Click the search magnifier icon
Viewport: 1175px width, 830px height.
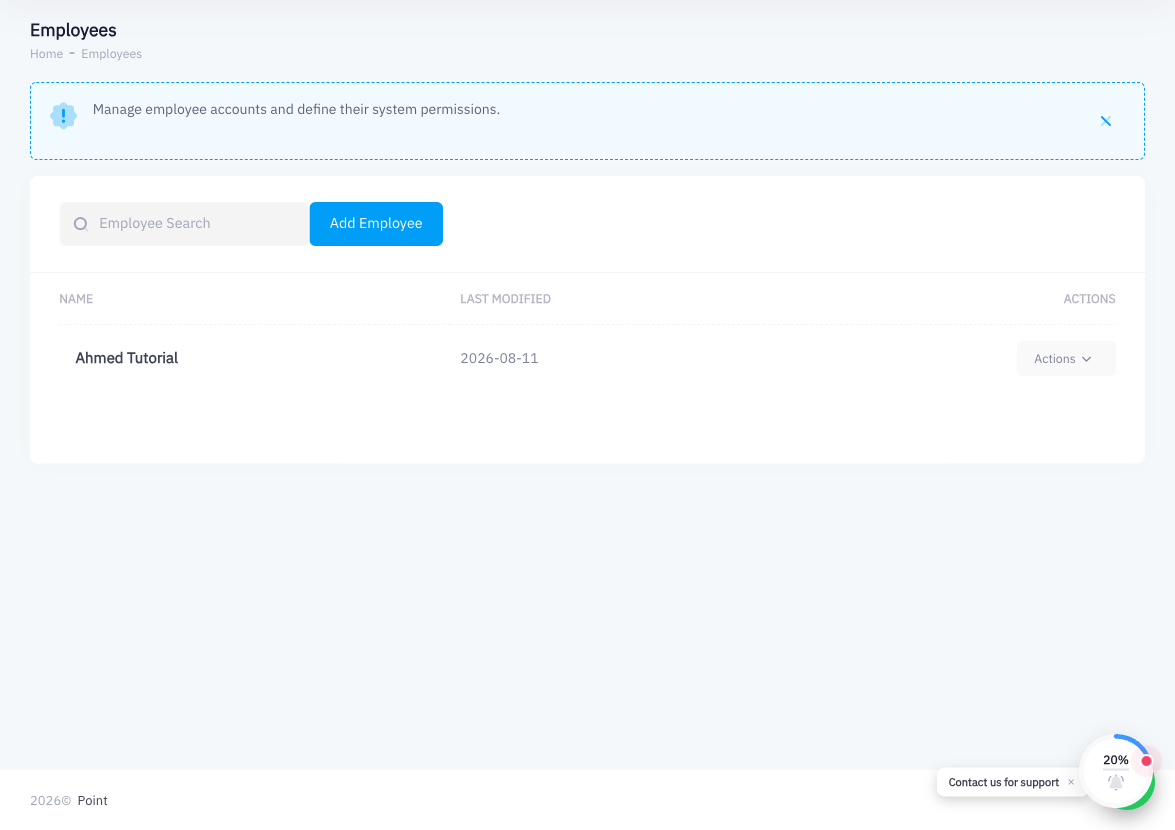(x=81, y=224)
